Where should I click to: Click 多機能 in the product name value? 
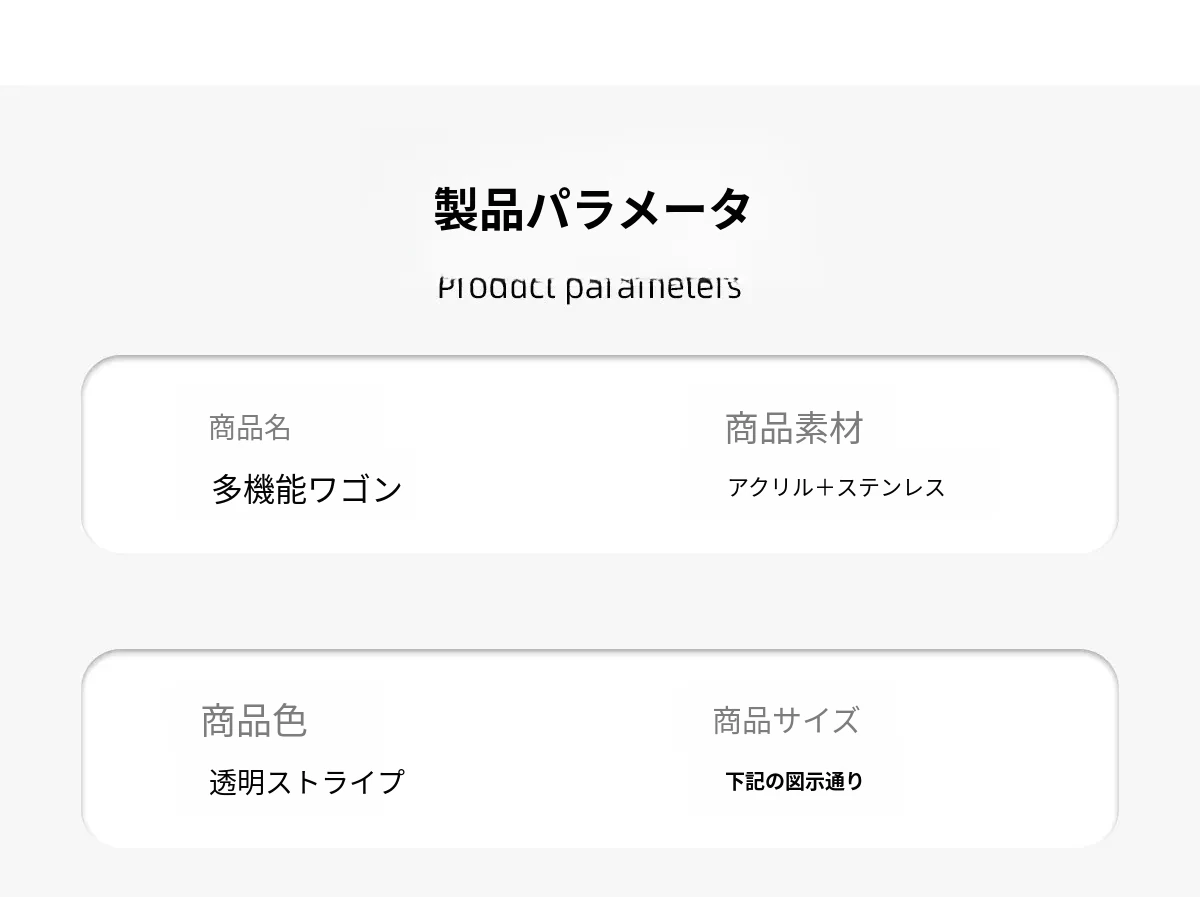[258, 489]
